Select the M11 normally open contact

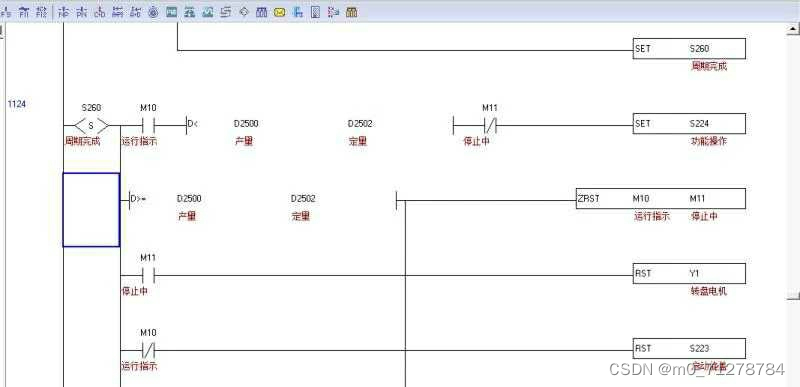pos(148,276)
